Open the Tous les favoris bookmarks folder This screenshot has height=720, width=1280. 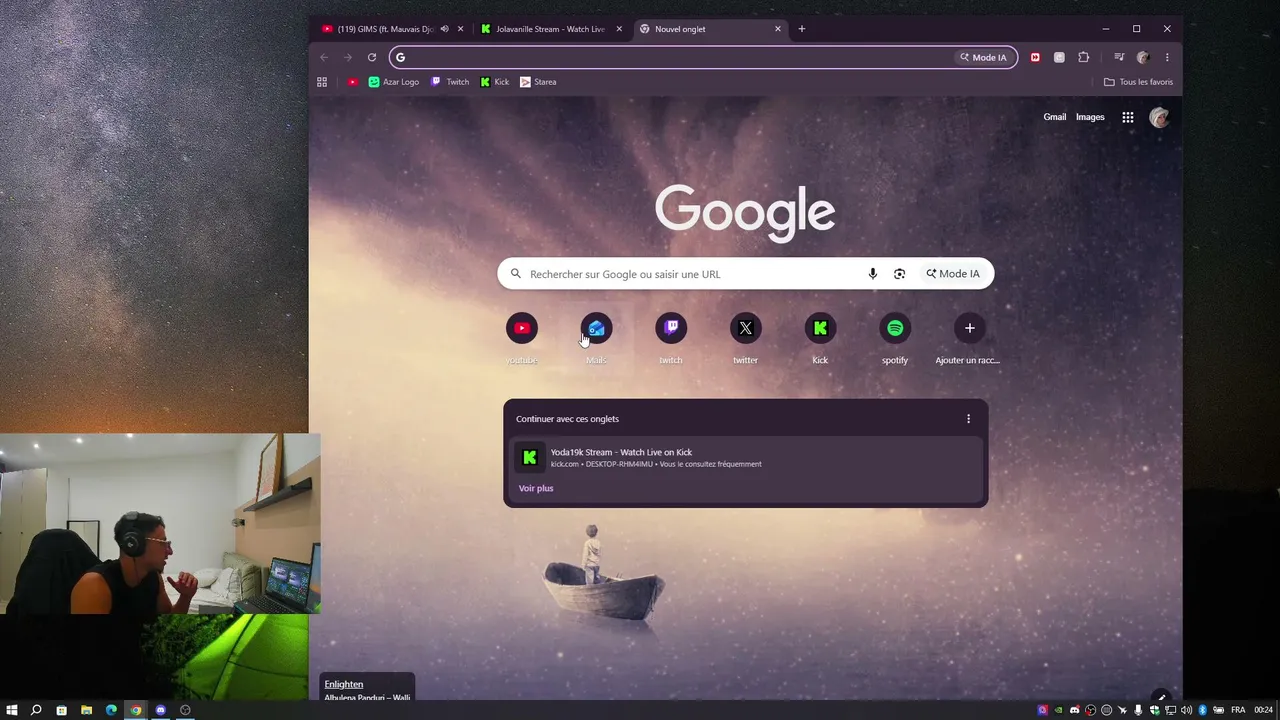pyautogui.click(x=1138, y=82)
